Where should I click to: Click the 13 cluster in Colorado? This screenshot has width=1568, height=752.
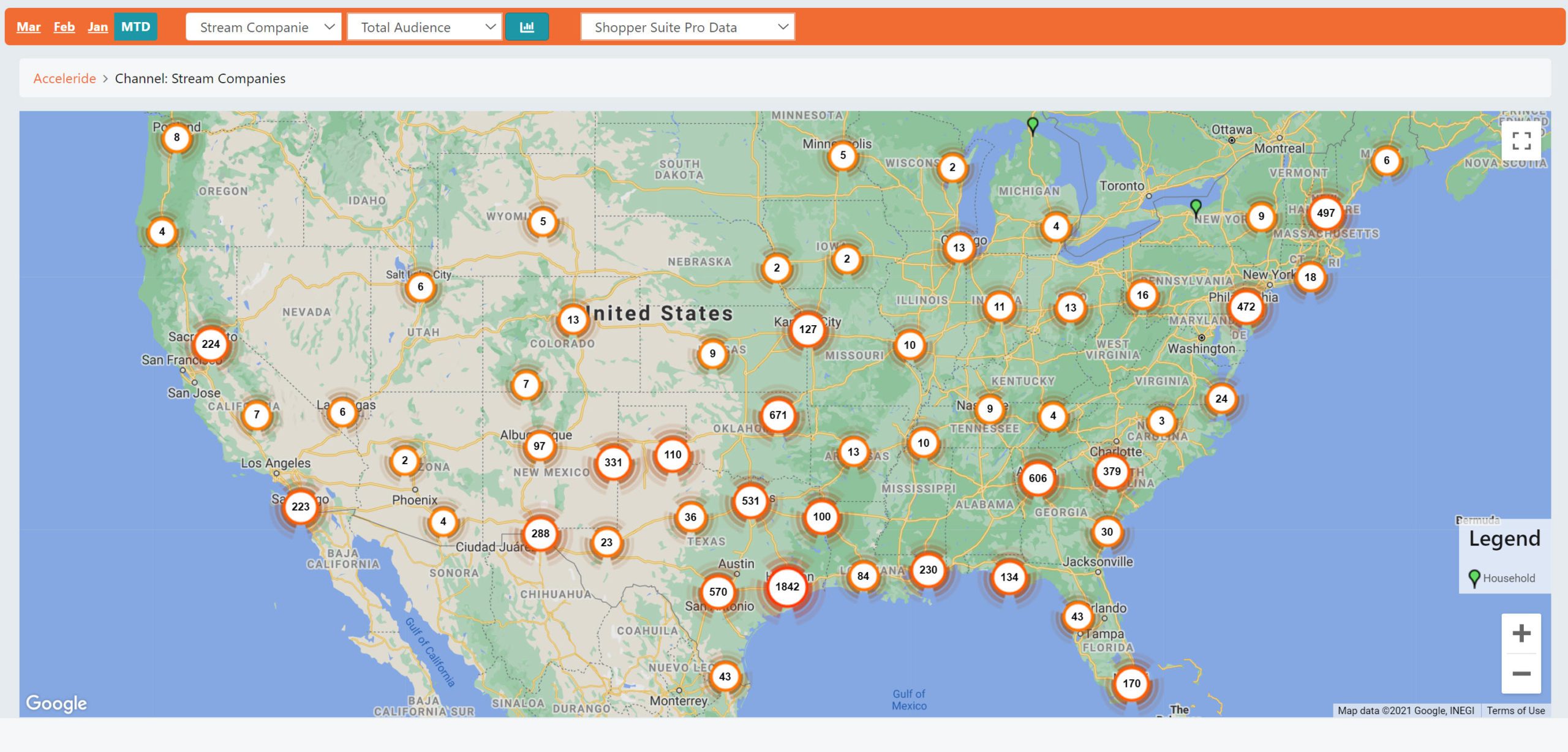pos(573,320)
